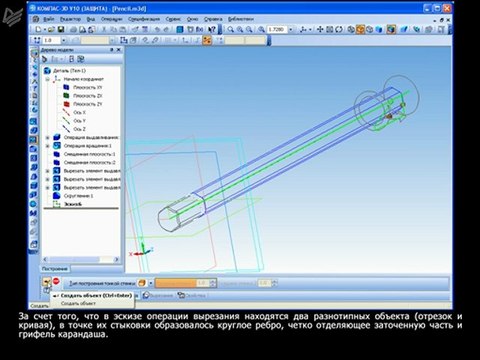Open the dropdown beside the 1.0 field
The height and width of the screenshot is (360, 480).
[x=64, y=41]
